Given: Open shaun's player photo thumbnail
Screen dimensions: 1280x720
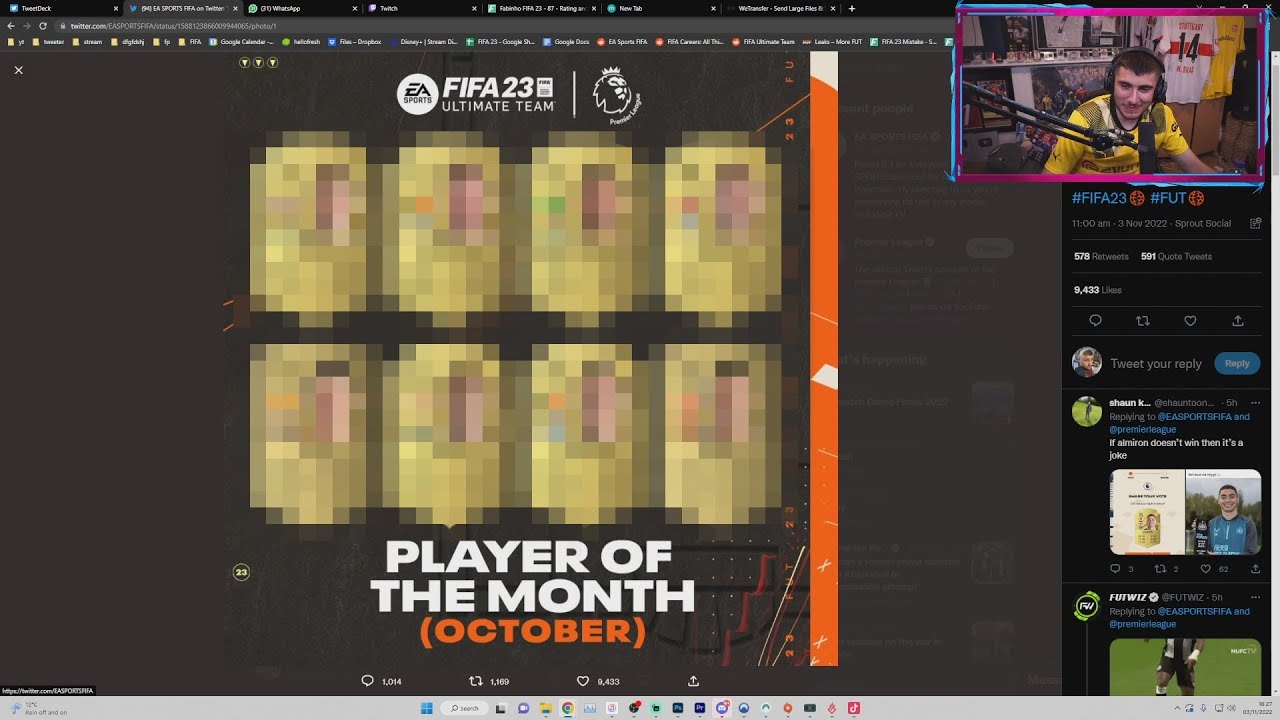Looking at the screenshot, I should click(x=1224, y=512).
